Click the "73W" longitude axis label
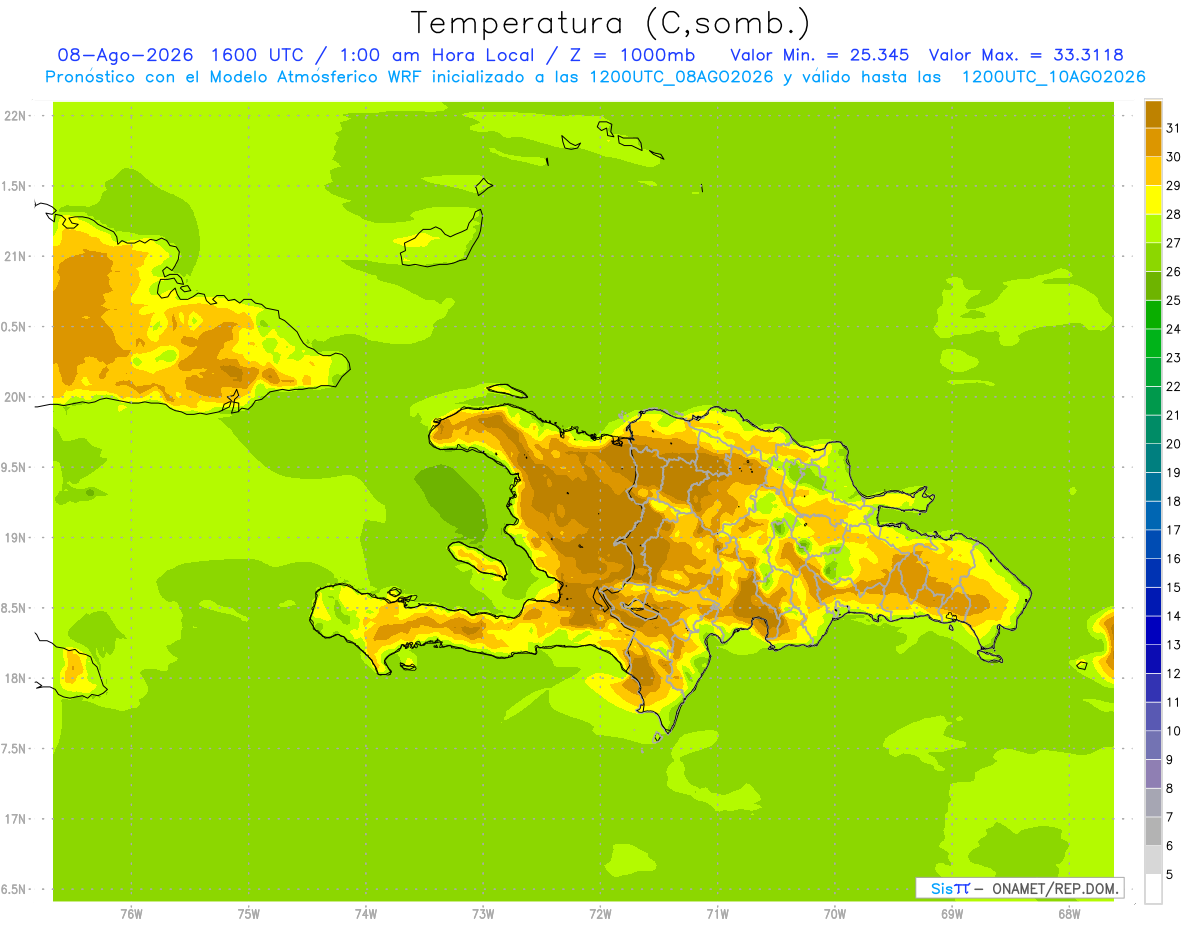 click(483, 914)
